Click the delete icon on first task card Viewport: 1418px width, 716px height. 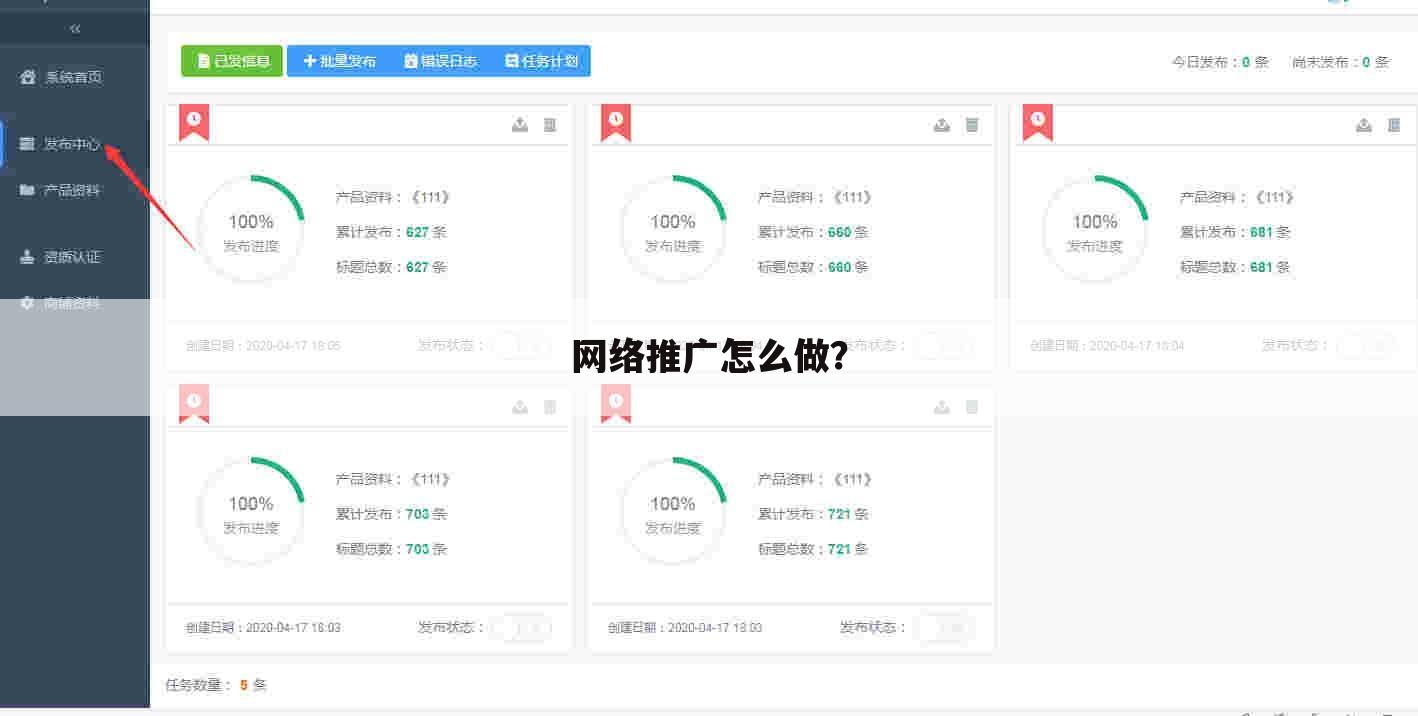click(x=549, y=124)
